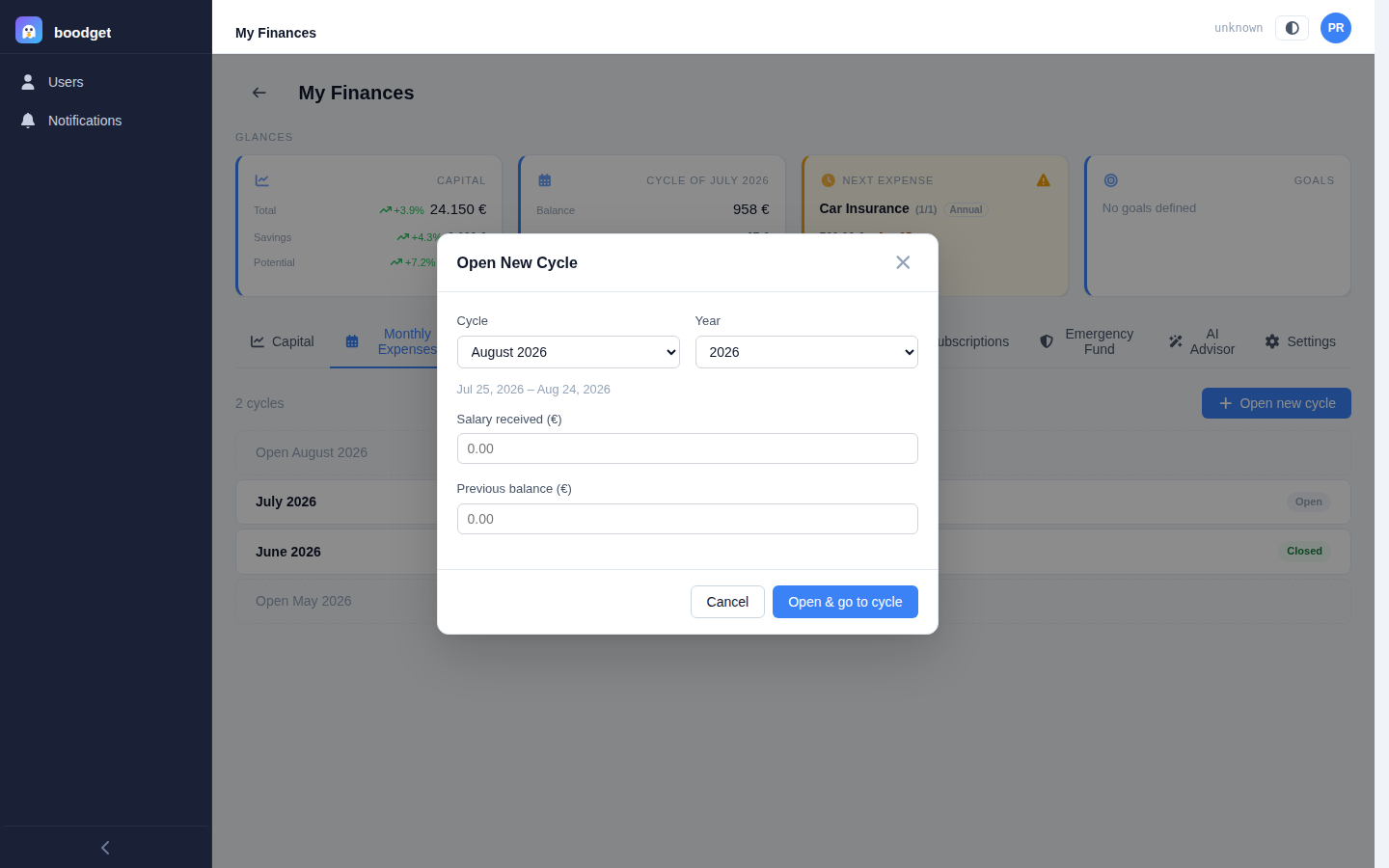This screenshot has width=1389, height=868.
Task: Focus the Salary received input field
Action: pos(688,448)
